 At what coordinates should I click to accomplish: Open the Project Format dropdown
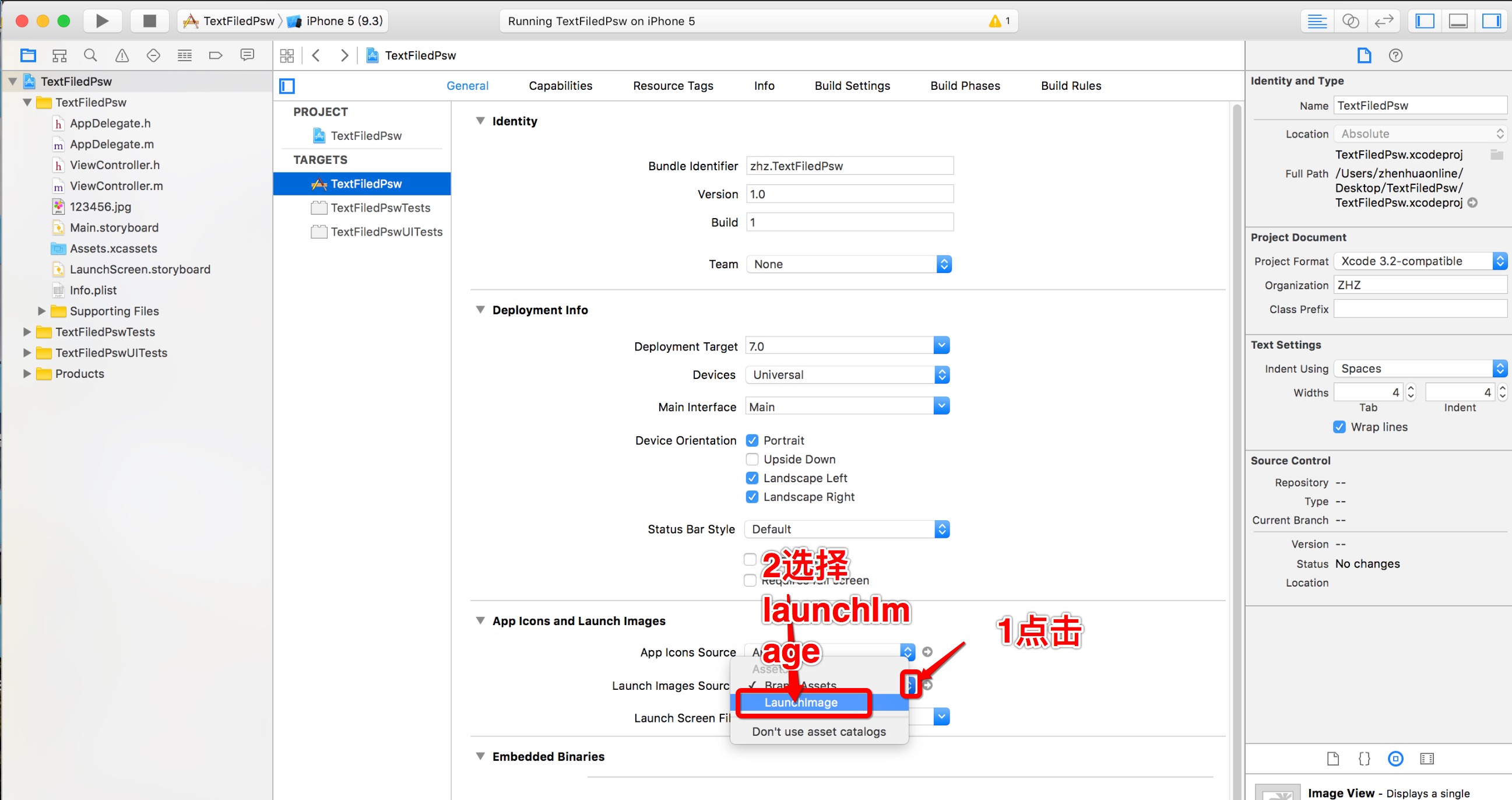[1420, 261]
